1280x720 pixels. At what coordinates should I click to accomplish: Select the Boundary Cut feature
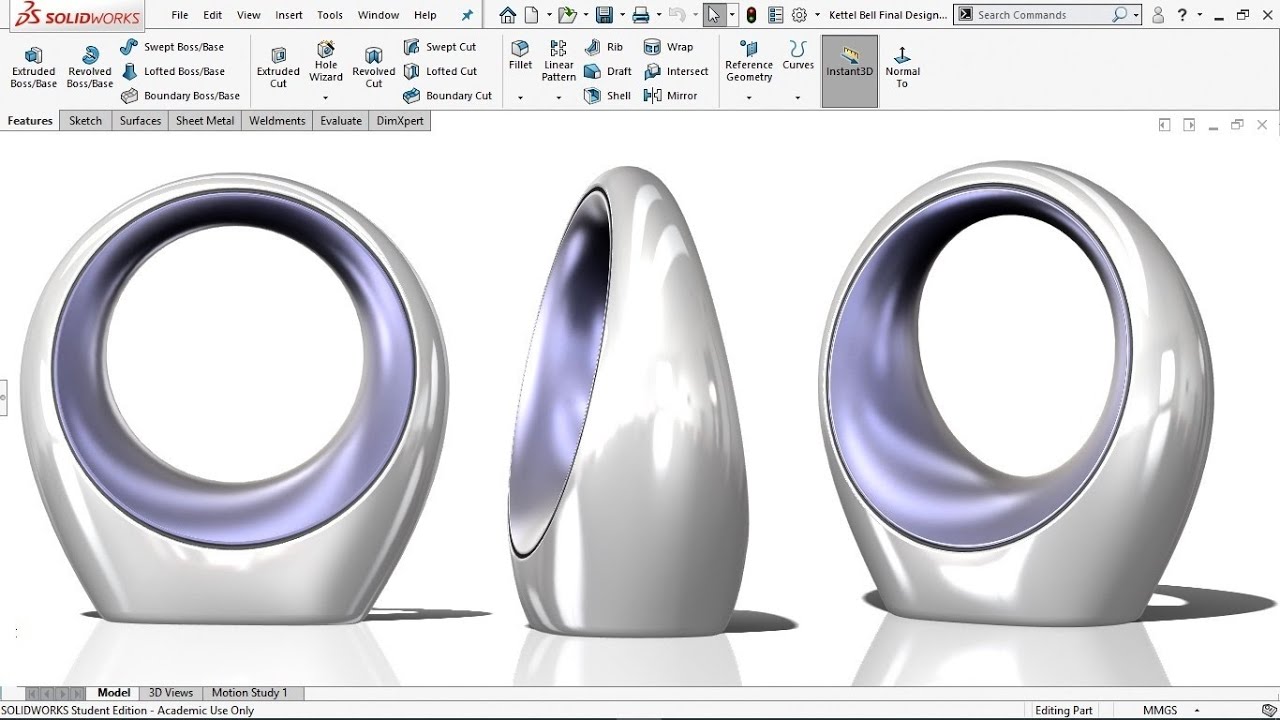tap(447, 96)
